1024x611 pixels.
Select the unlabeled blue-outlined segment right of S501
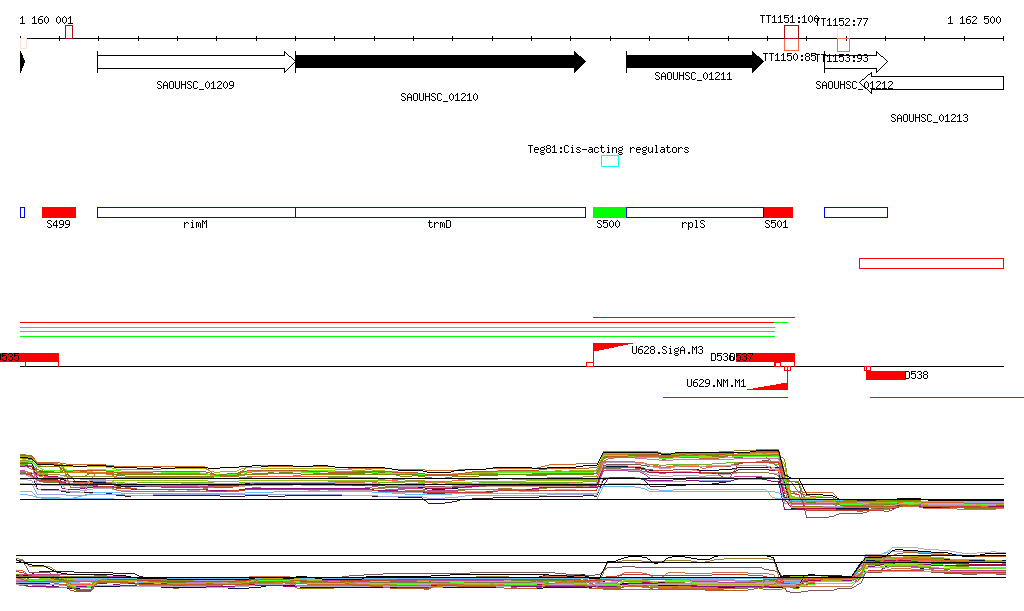[x=855, y=212]
